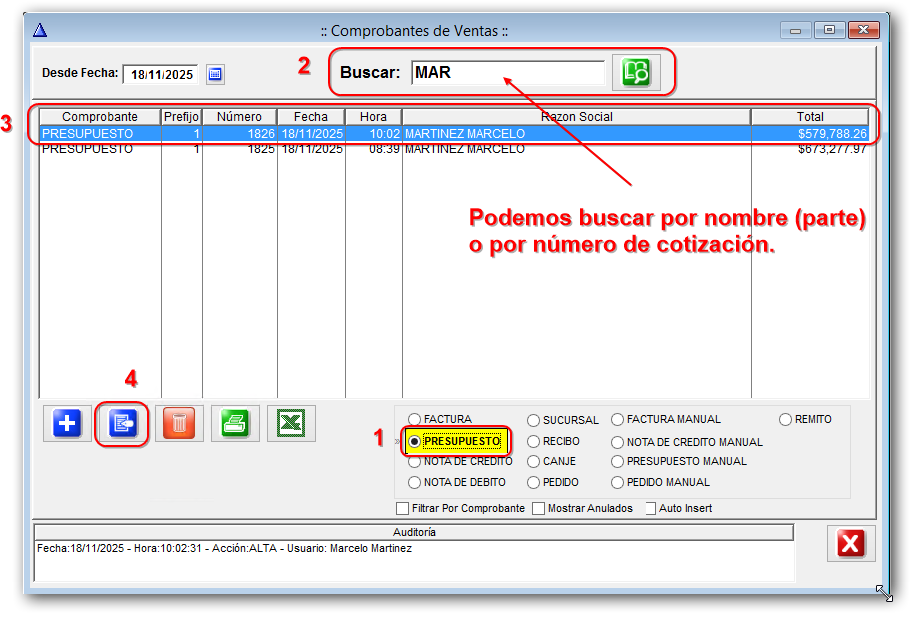The width and height of the screenshot is (911, 617).
Task: Check the Auto Insert option
Action: coord(650,508)
